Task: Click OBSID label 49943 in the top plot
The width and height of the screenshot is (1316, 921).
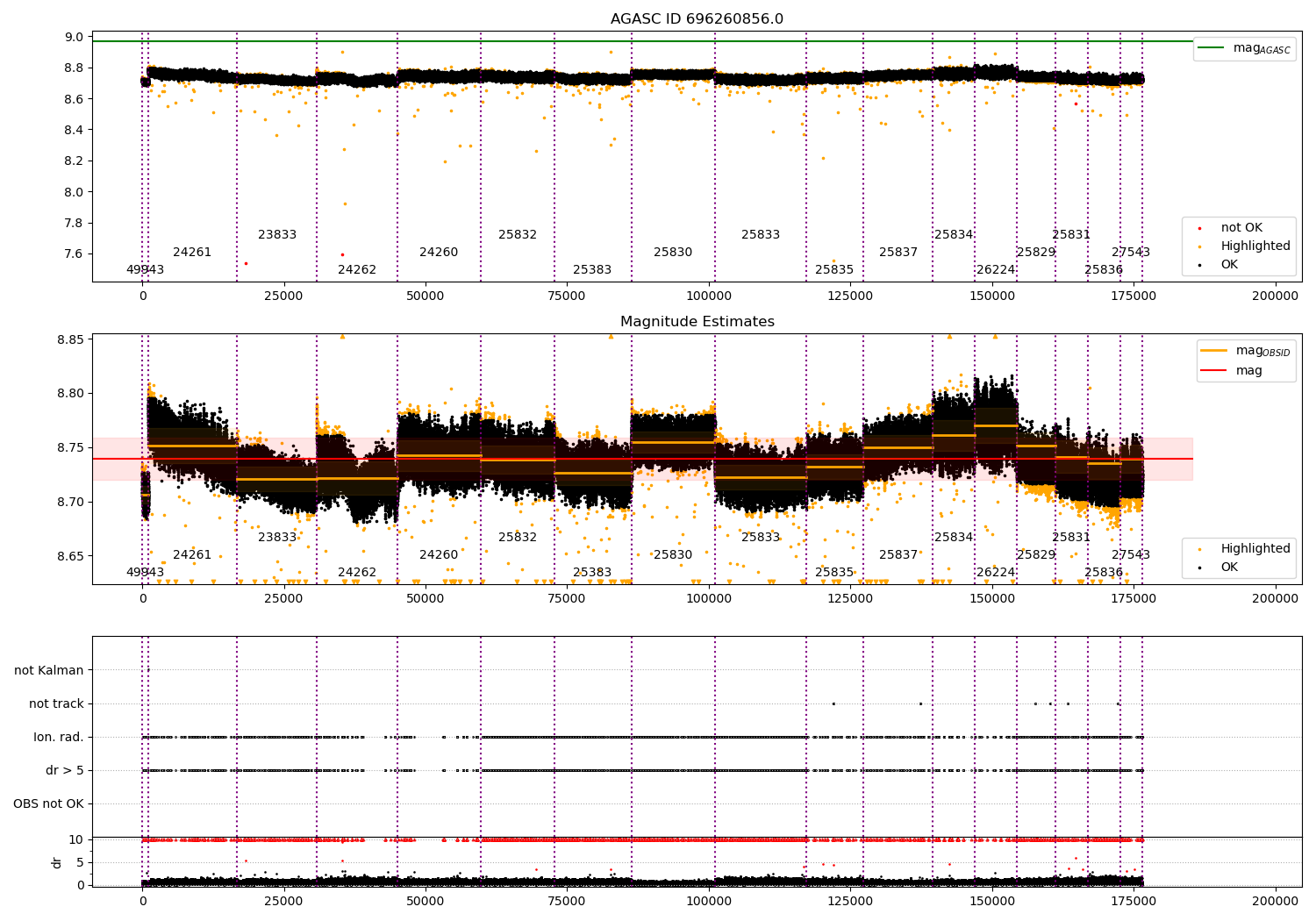Action: pos(145,270)
